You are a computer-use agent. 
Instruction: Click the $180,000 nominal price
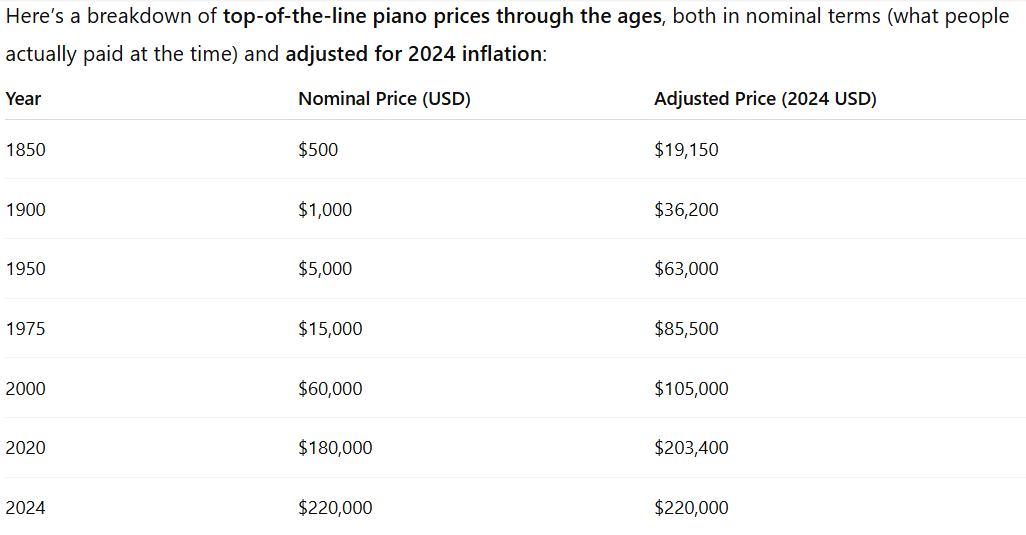click(335, 448)
